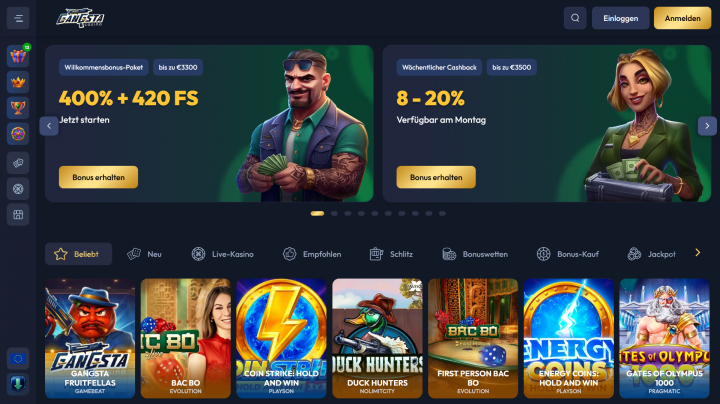Select the Live-Kasino category tab
This screenshot has width=720, height=404.
point(222,254)
